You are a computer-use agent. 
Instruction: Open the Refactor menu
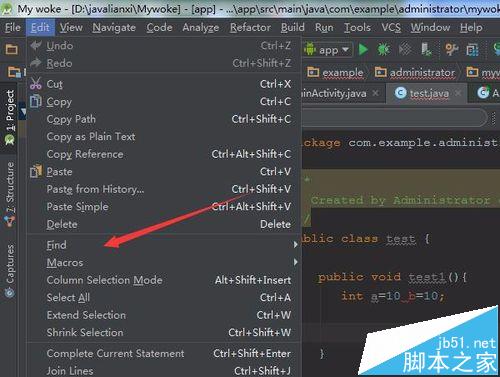point(250,27)
